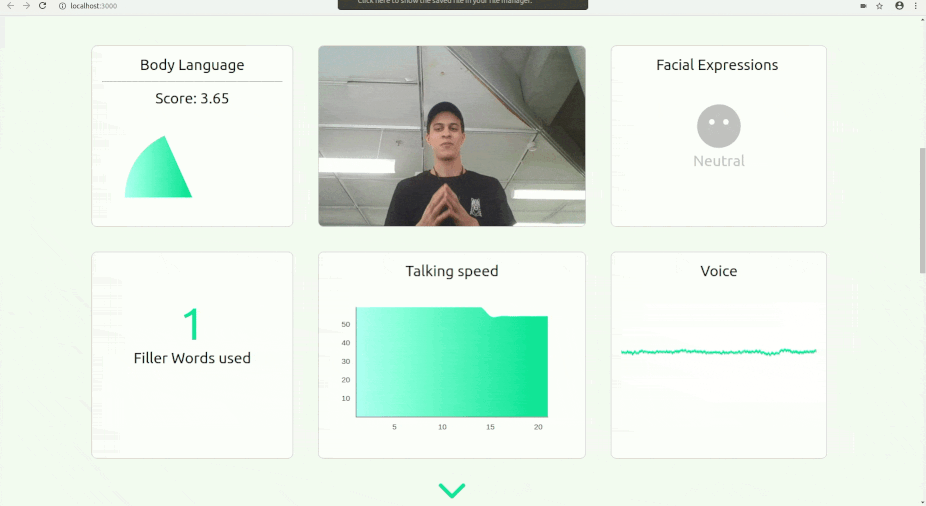Open the browser profile avatar
The height and width of the screenshot is (506, 926).
click(899, 5)
